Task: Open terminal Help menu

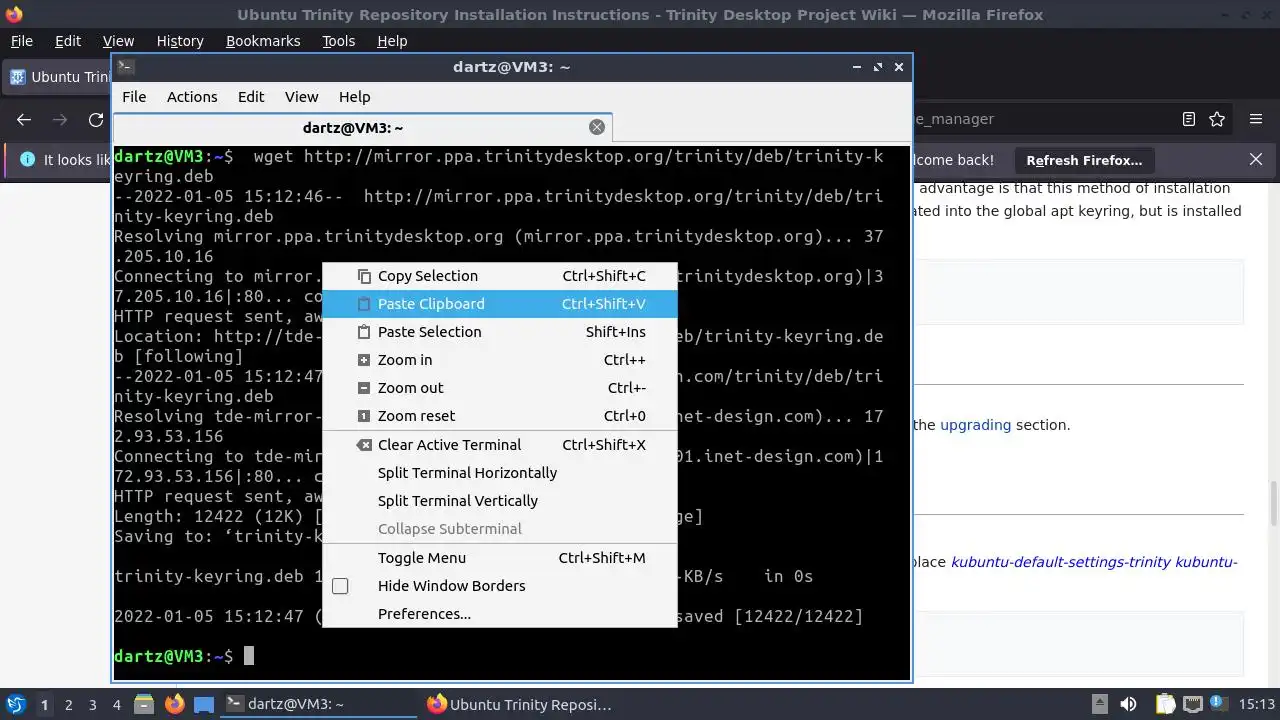Action: click(x=354, y=97)
